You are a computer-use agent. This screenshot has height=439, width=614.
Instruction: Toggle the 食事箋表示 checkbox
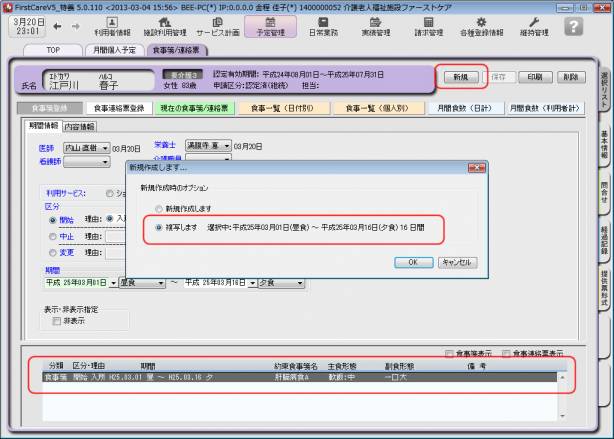point(450,353)
